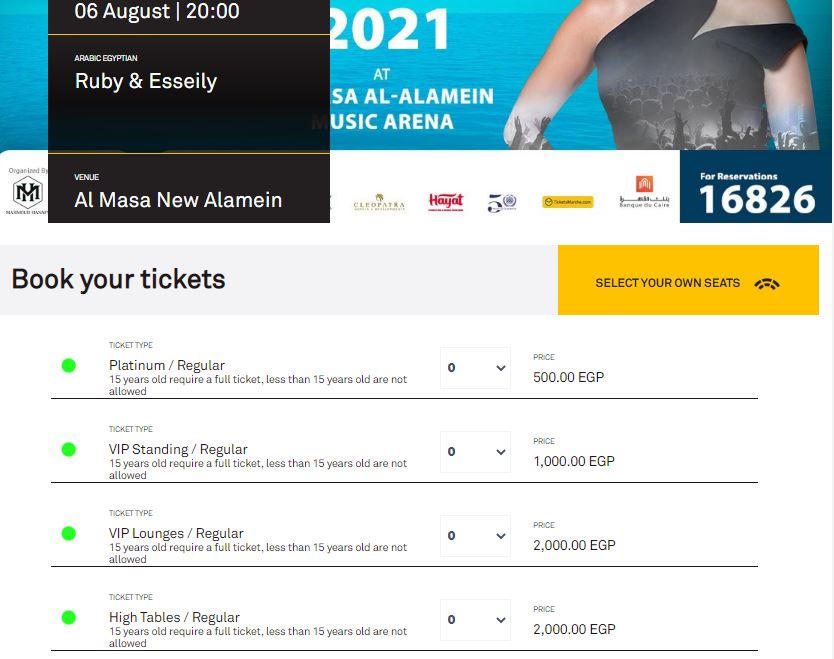Click the seat icon beside Select Your Own Seats
This screenshot has height=659, width=834.
(x=767, y=283)
